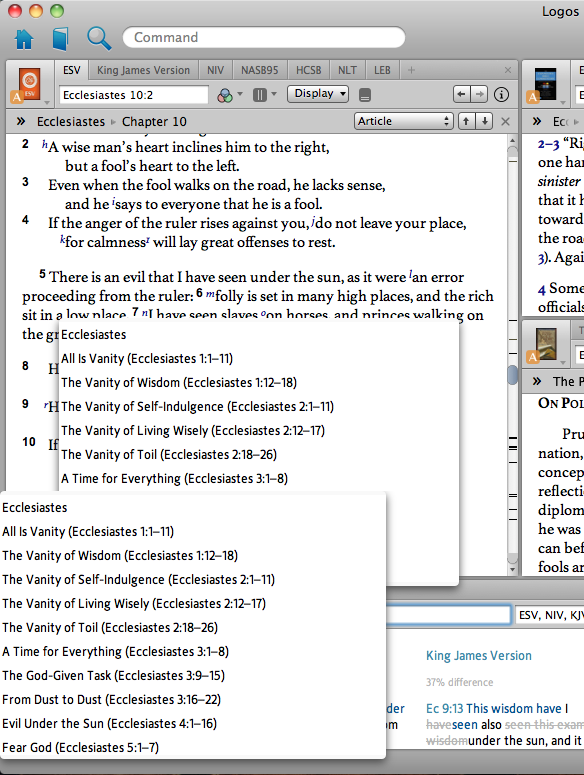The width and height of the screenshot is (584, 775).
Task: Click the commentary resource cover icon
Action: click(x=545, y=84)
